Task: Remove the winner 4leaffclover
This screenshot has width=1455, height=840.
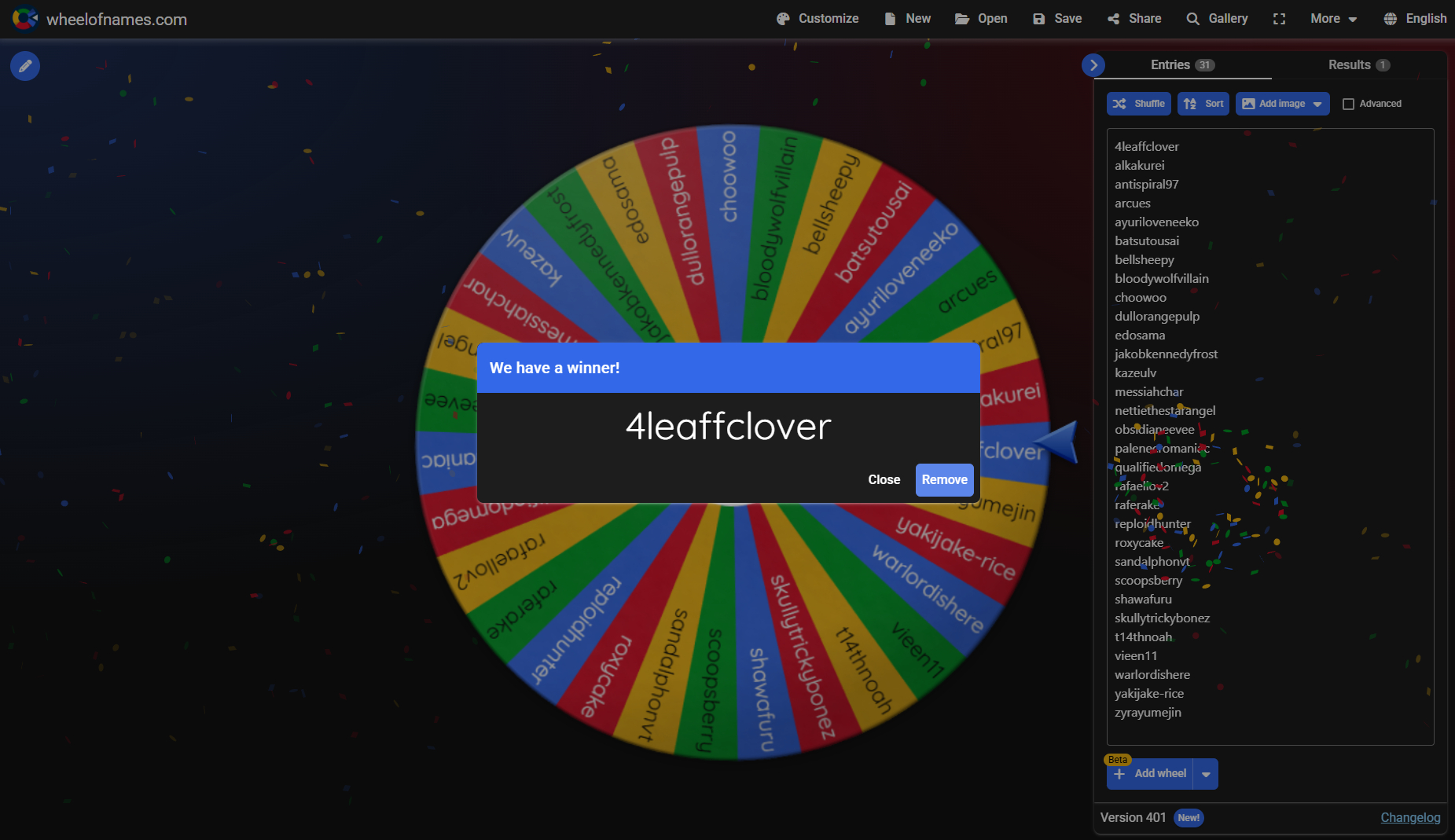Action: pos(944,480)
